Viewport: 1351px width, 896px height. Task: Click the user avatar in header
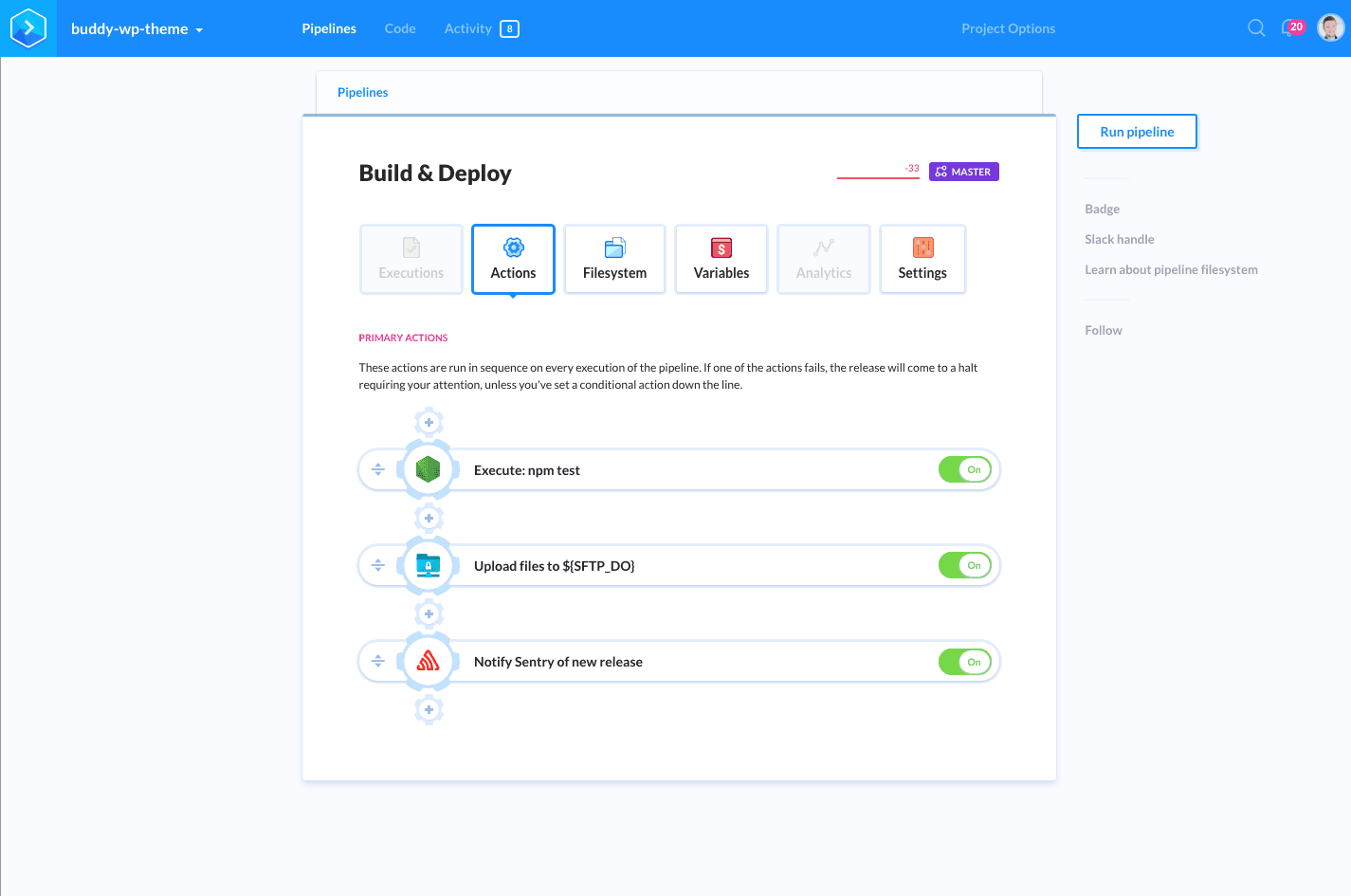coord(1331,28)
